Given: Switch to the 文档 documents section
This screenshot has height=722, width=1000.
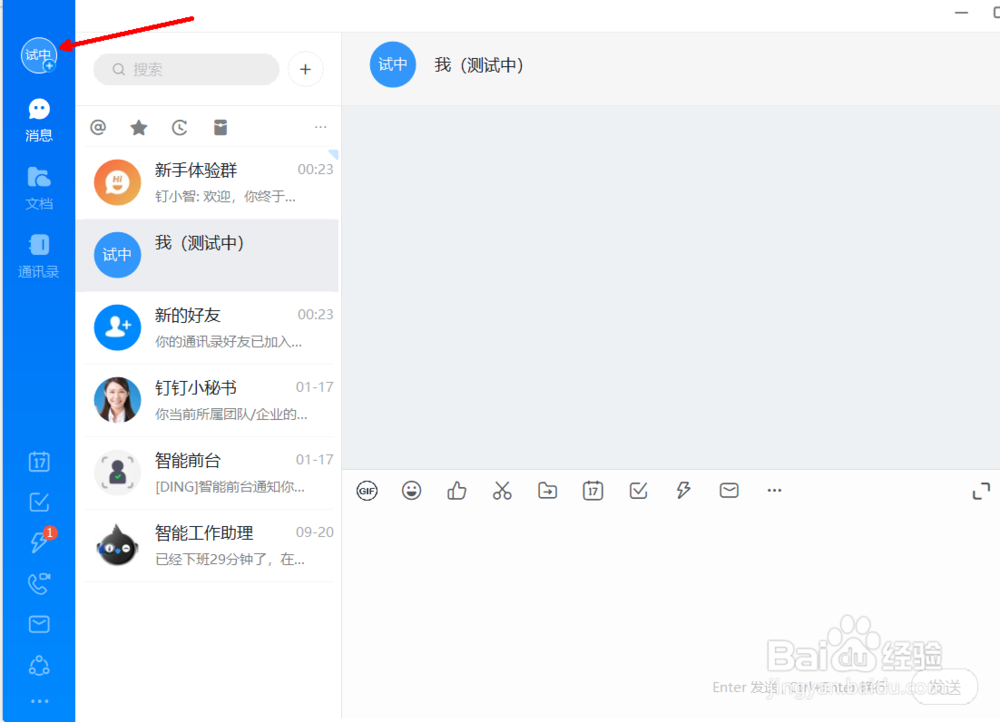Looking at the screenshot, I should coord(39,185).
